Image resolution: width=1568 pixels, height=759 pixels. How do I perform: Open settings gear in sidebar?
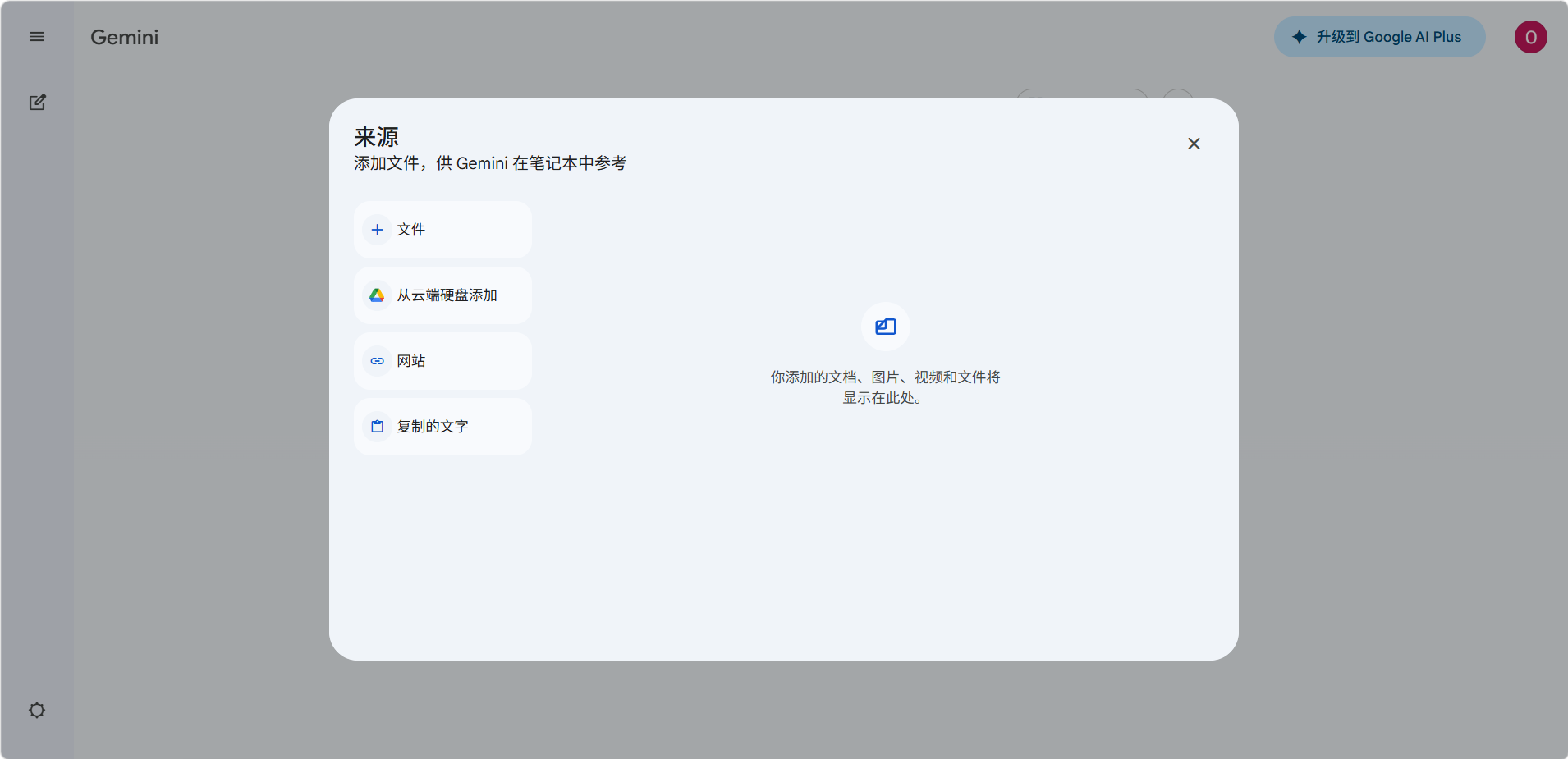37,710
